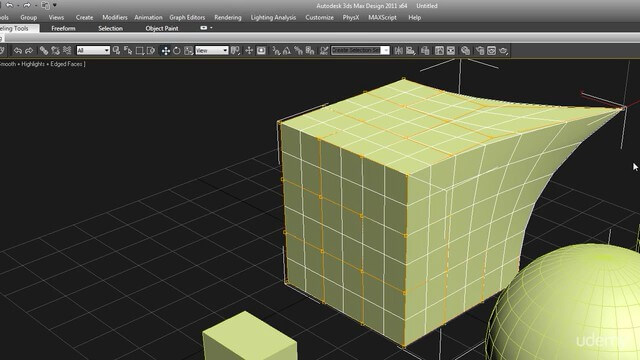
Task: Open Edit Named Selection Sets
Action: click(x=324, y=51)
